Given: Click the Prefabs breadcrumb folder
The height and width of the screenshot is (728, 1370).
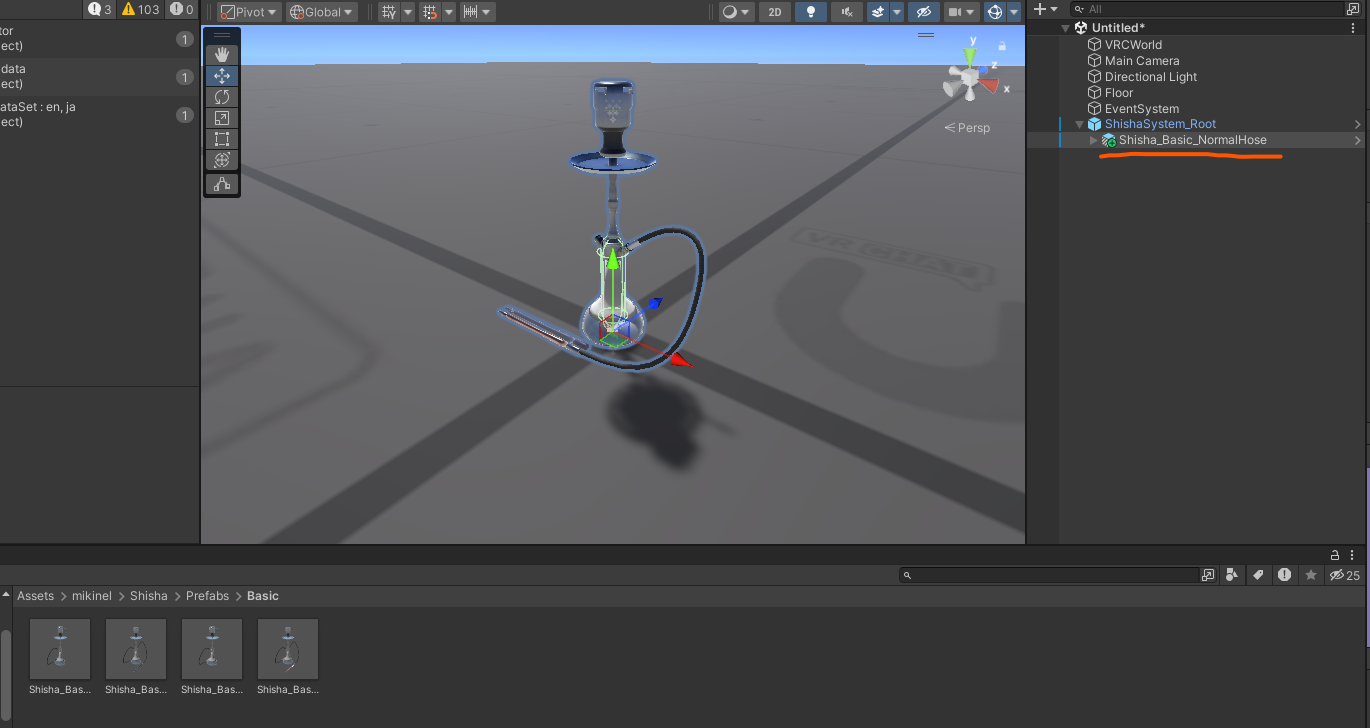Looking at the screenshot, I should (x=207, y=596).
